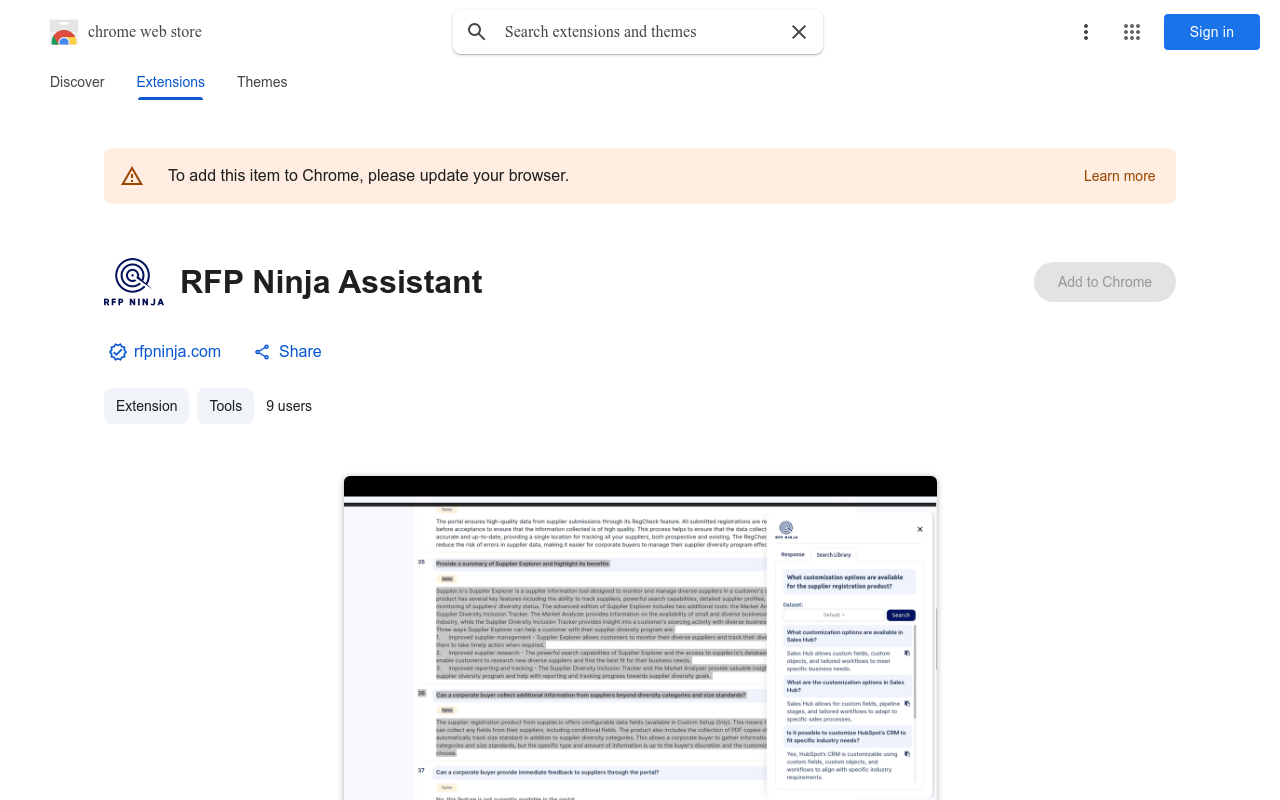This screenshot has height=800, width=1280.
Task: Click the RFP Ninja Assistant title
Action: point(331,282)
